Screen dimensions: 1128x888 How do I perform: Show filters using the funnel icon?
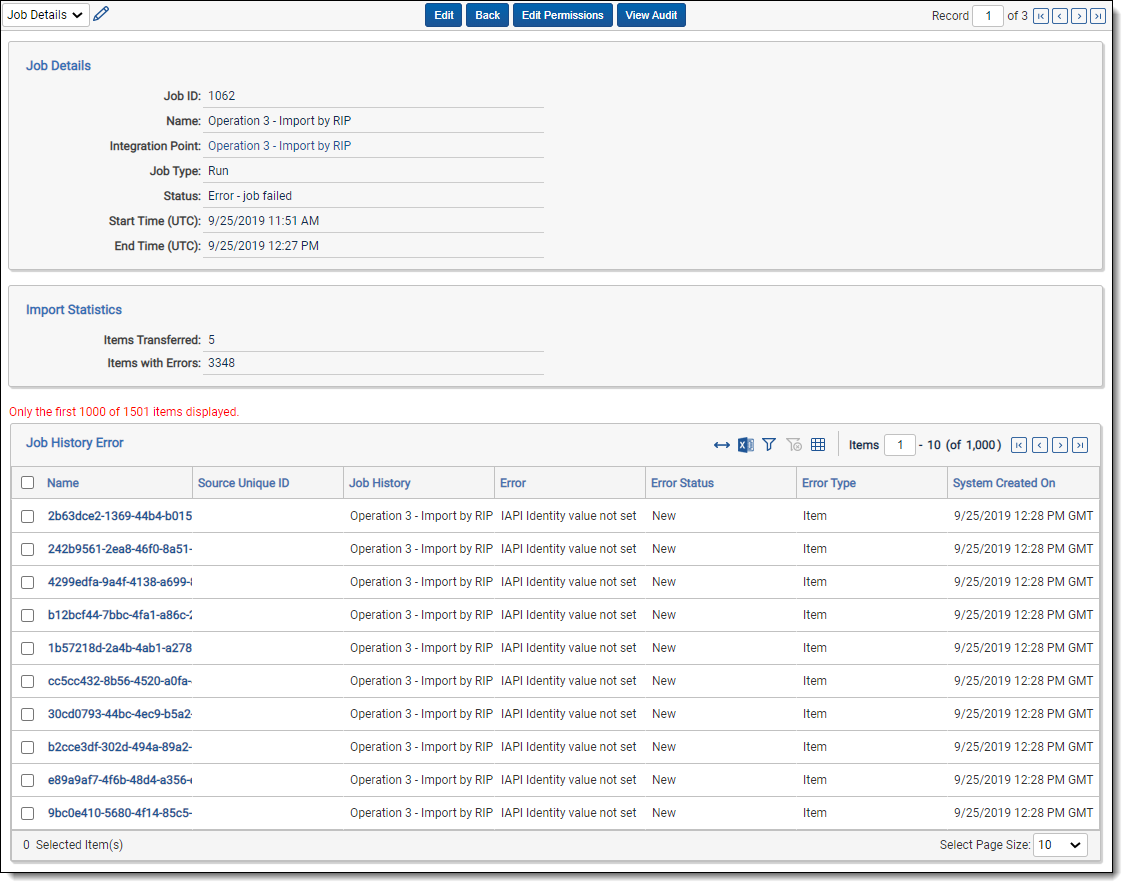[769, 445]
